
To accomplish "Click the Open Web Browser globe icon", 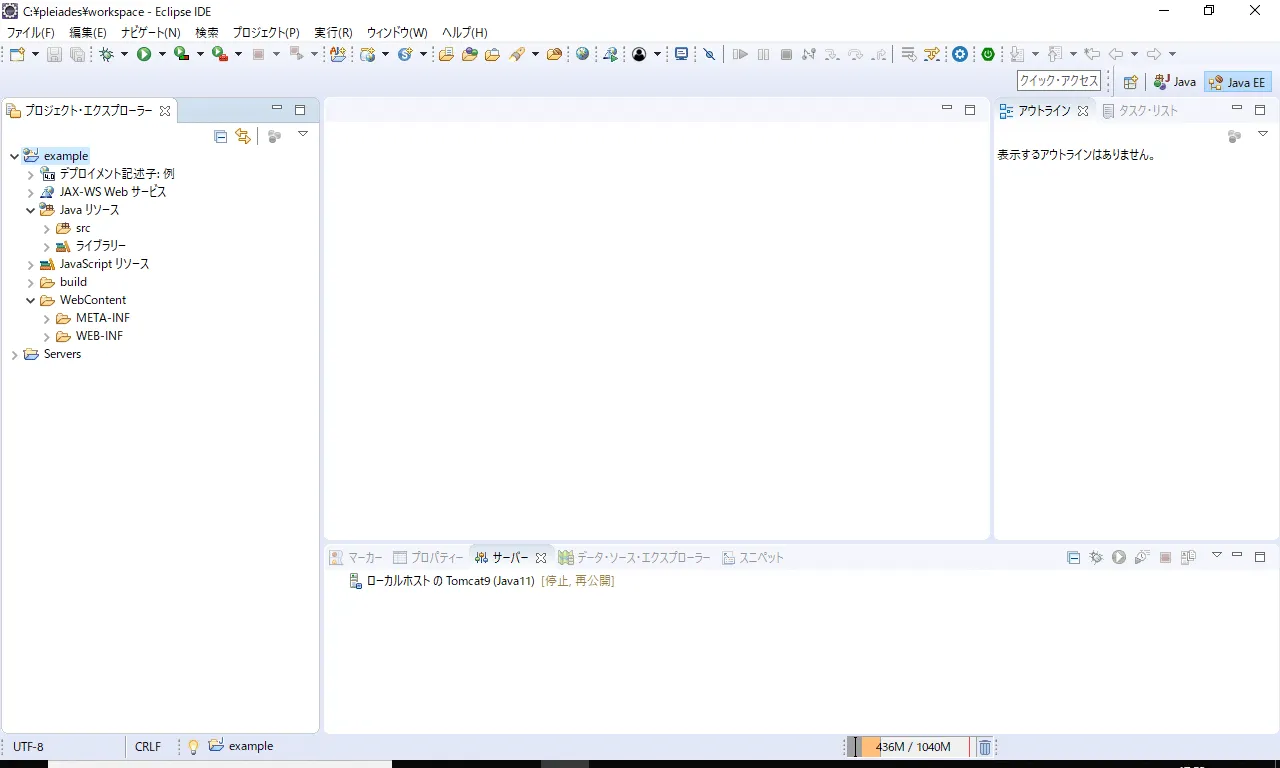I will [x=583, y=54].
